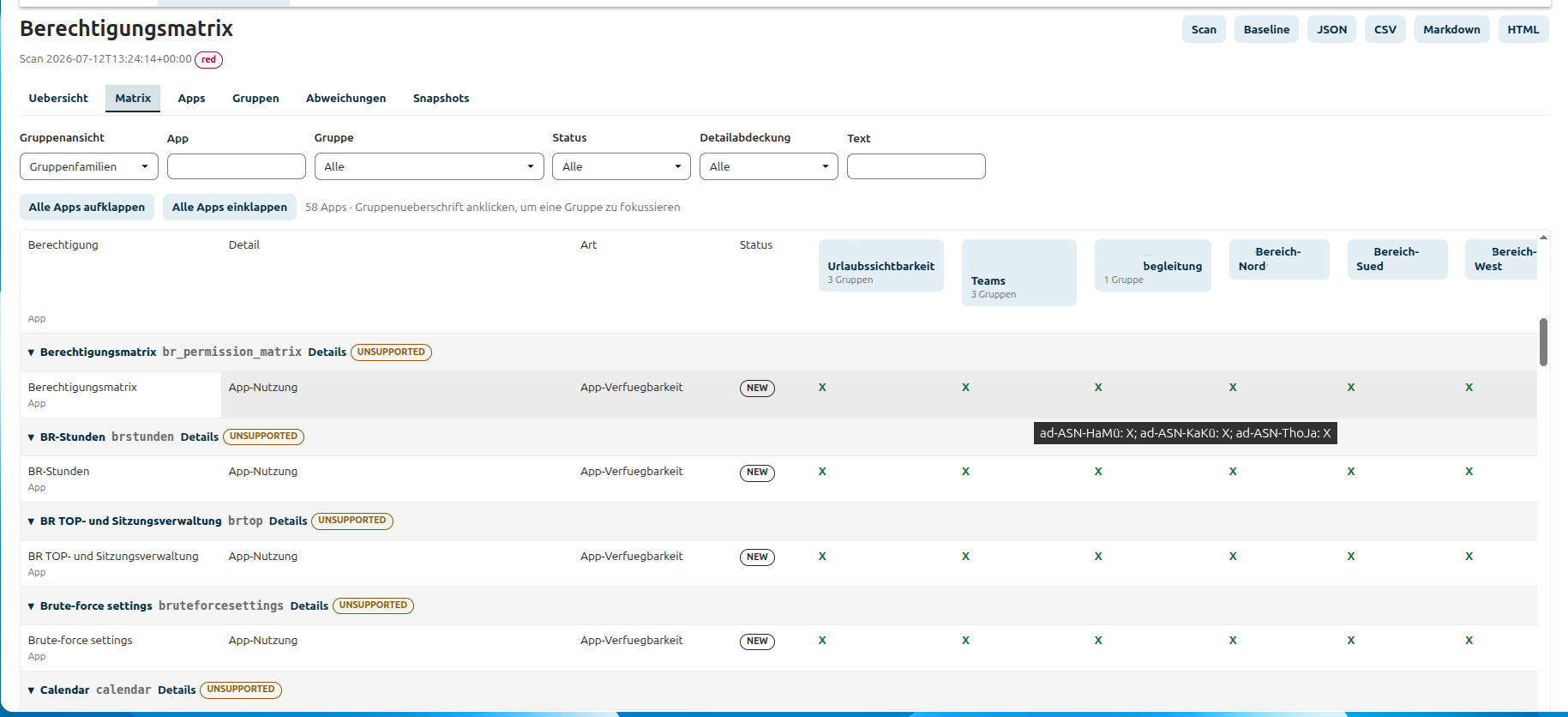
Task: Select App-Verfuegbarkeit in Brute-force settings row
Action: point(632,641)
